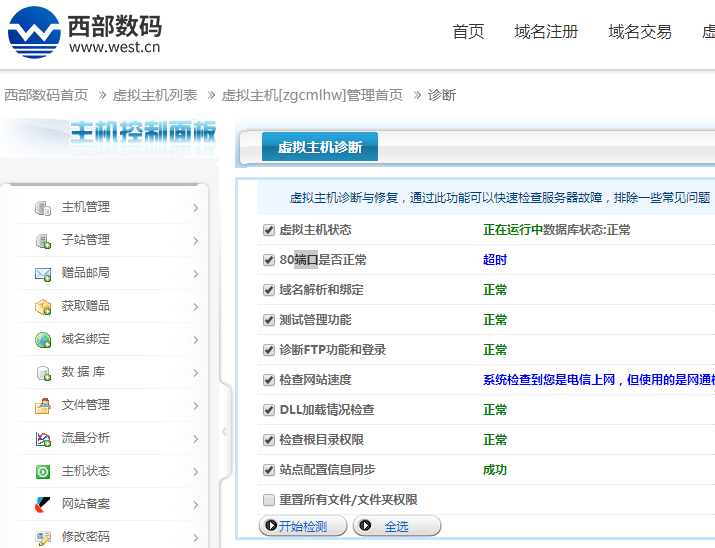The height and width of the screenshot is (548, 715).
Task: Open the 域名交易 top menu
Action: pyautogui.click(x=639, y=32)
